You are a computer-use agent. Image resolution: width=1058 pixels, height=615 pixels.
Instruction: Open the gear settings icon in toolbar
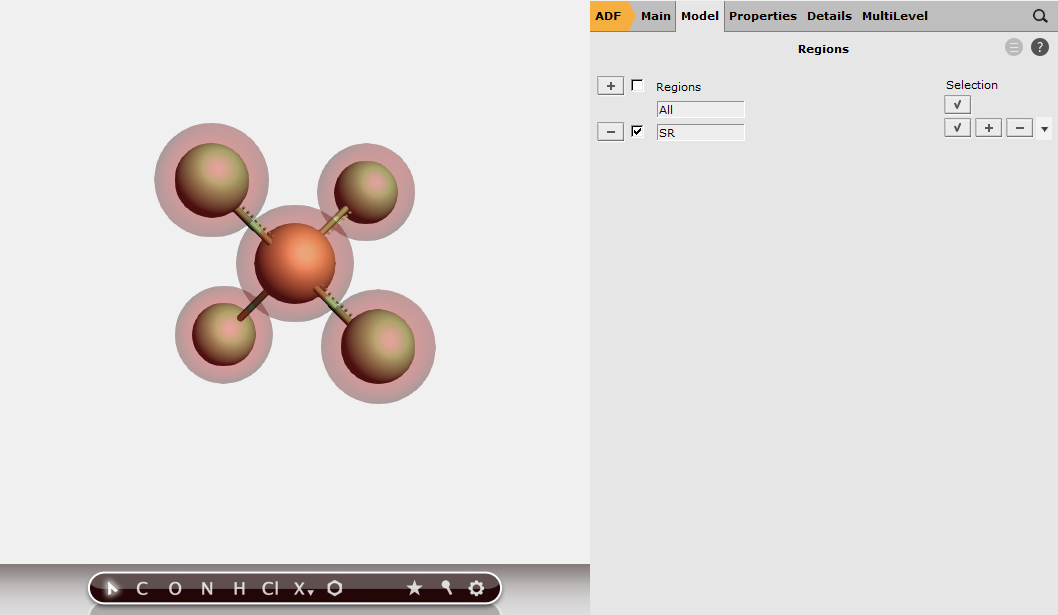[x=475, y=588]
